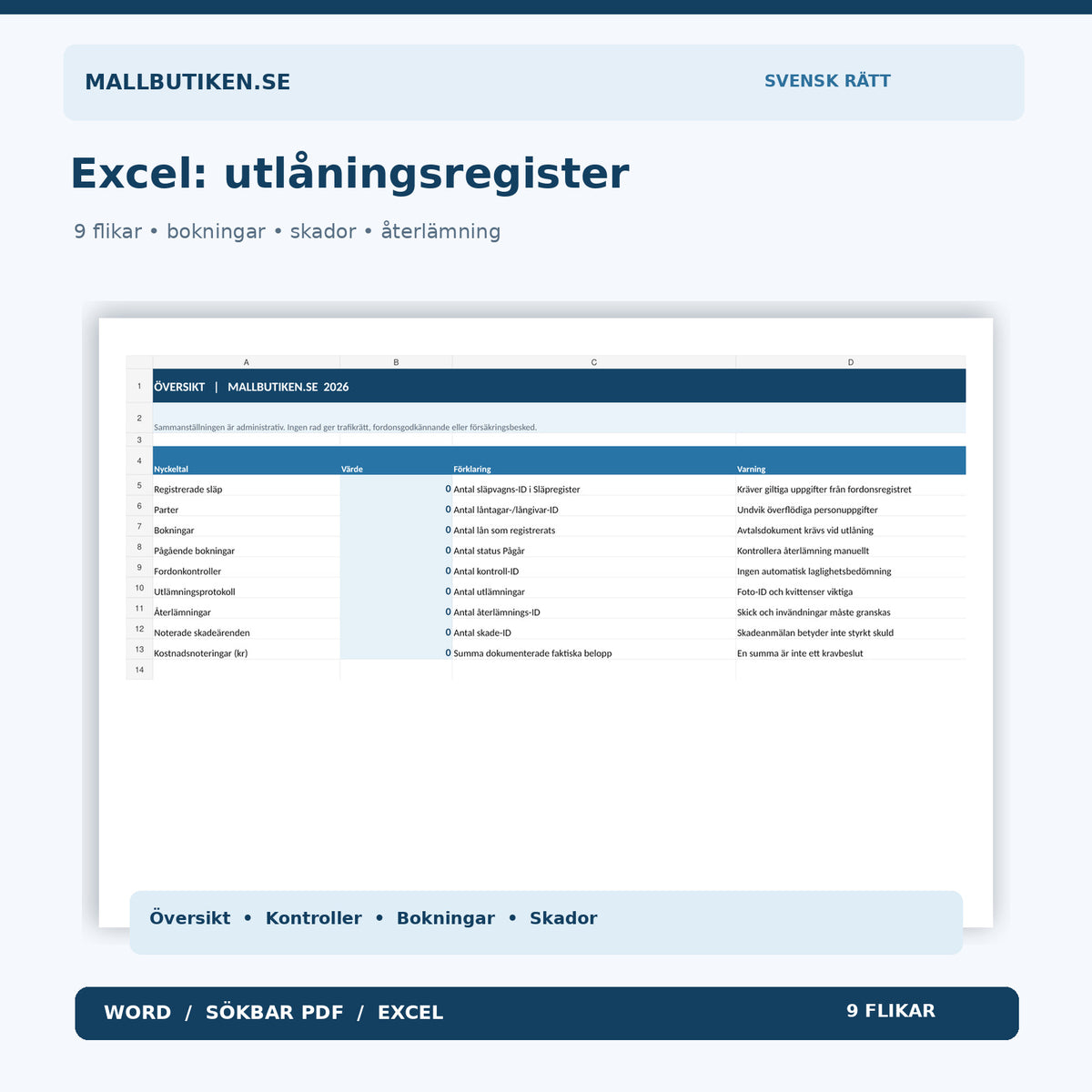Select cell Registrerade släp
This screenshot has height=1092, width=1092.
click(x=247, y=486)
